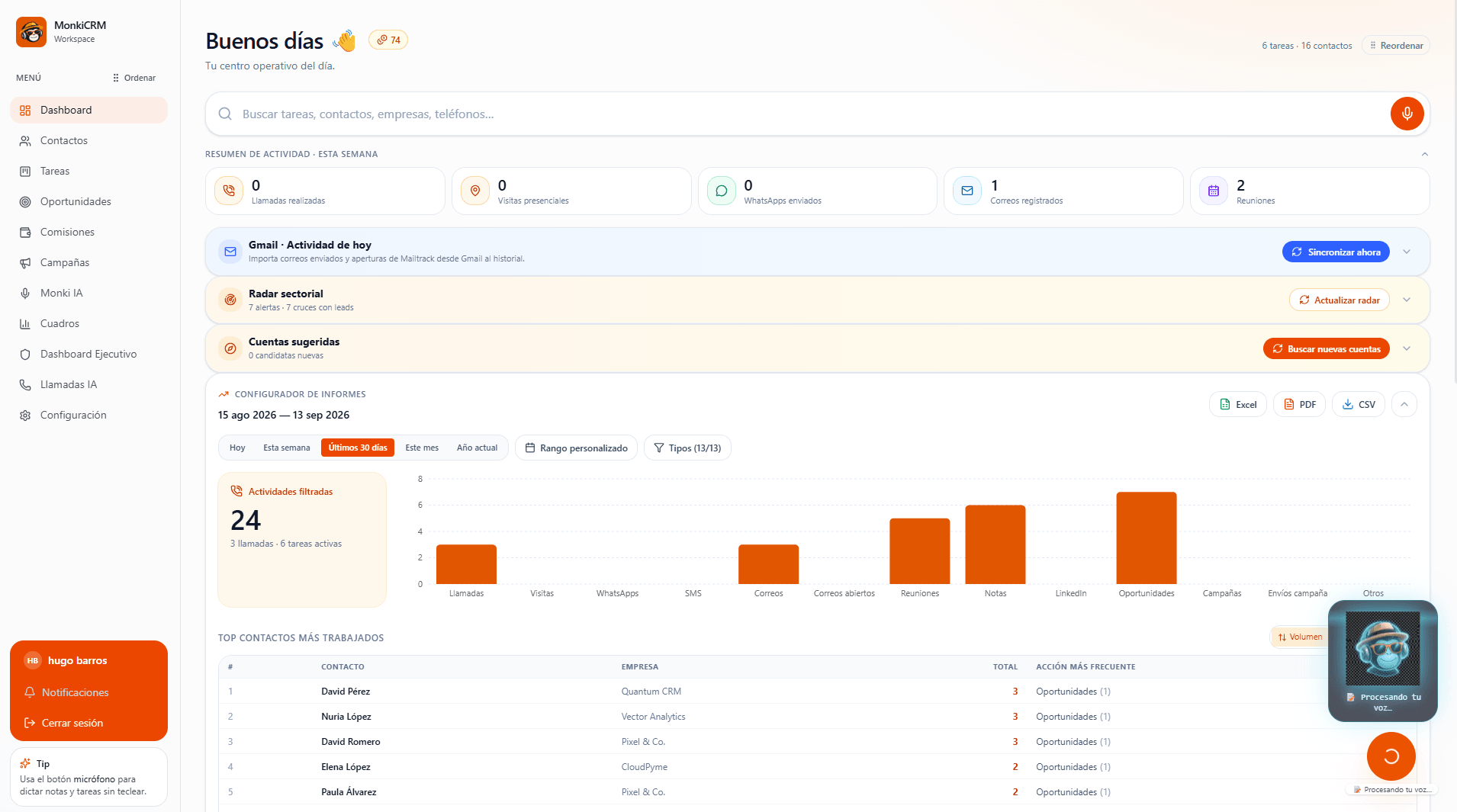Click the Gmail envelope icon
Image resolution: width=1457 pixels, height=812 pixels.
230,252
